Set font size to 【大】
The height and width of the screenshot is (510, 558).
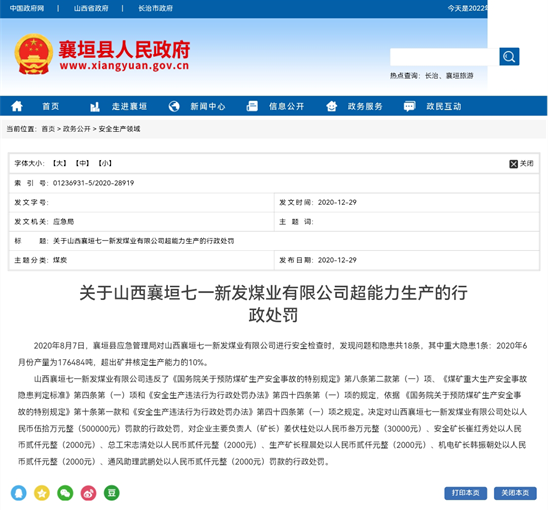coord(59,163)
